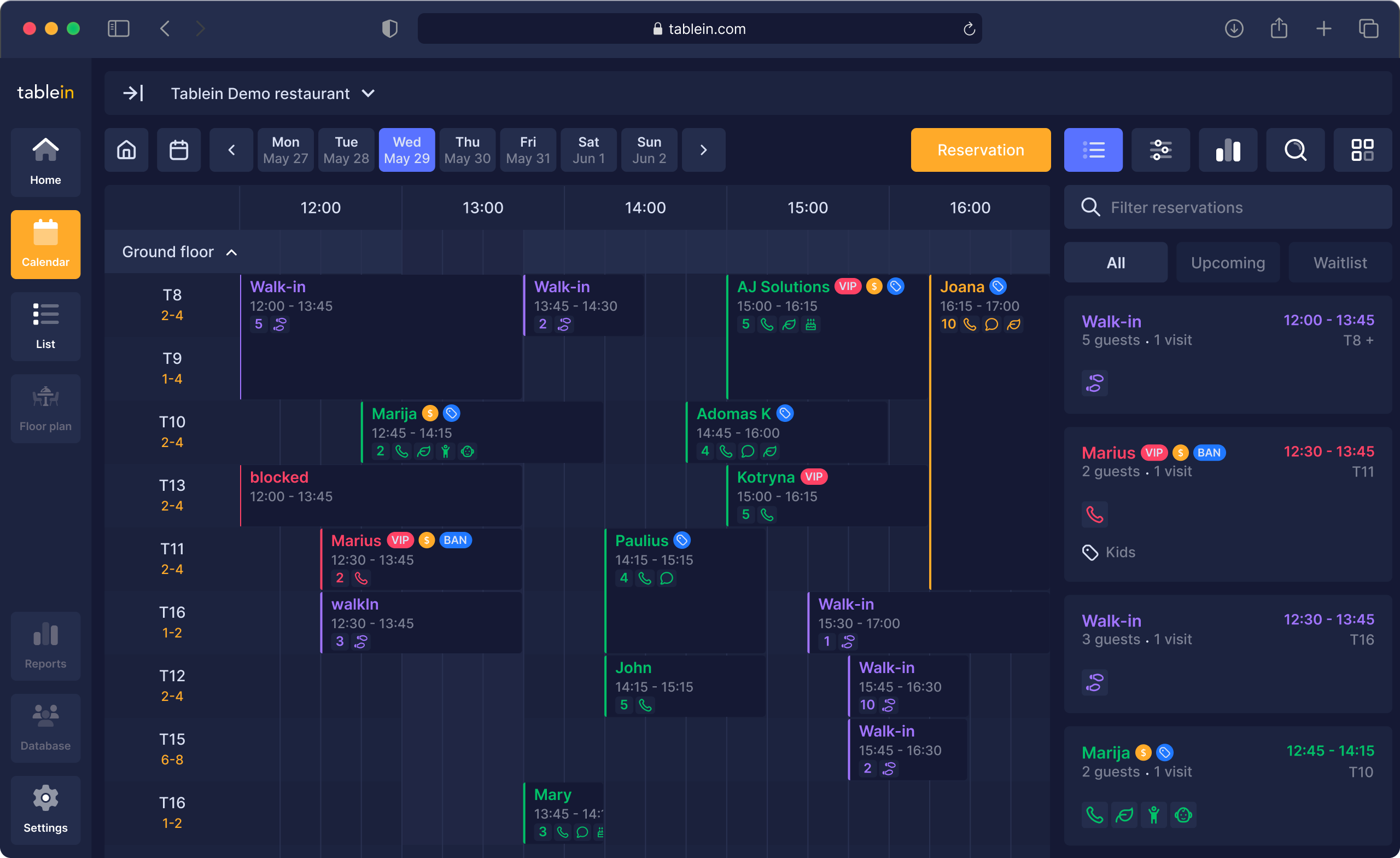This screenshot has width=1400, height=858.
Task: Click the bar chart statistics icon
Action: pos(1227,150)
